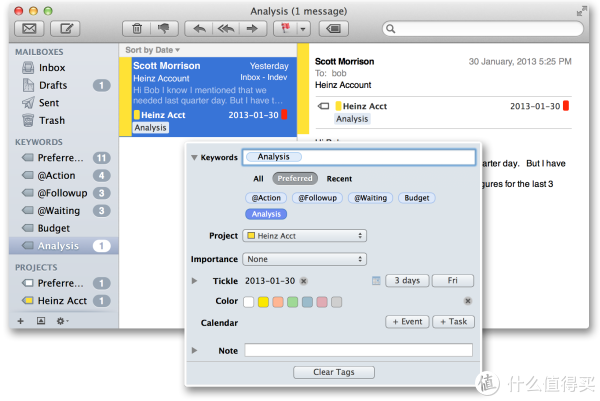
Task: Click the Clear Tags button
Action: 334,372
